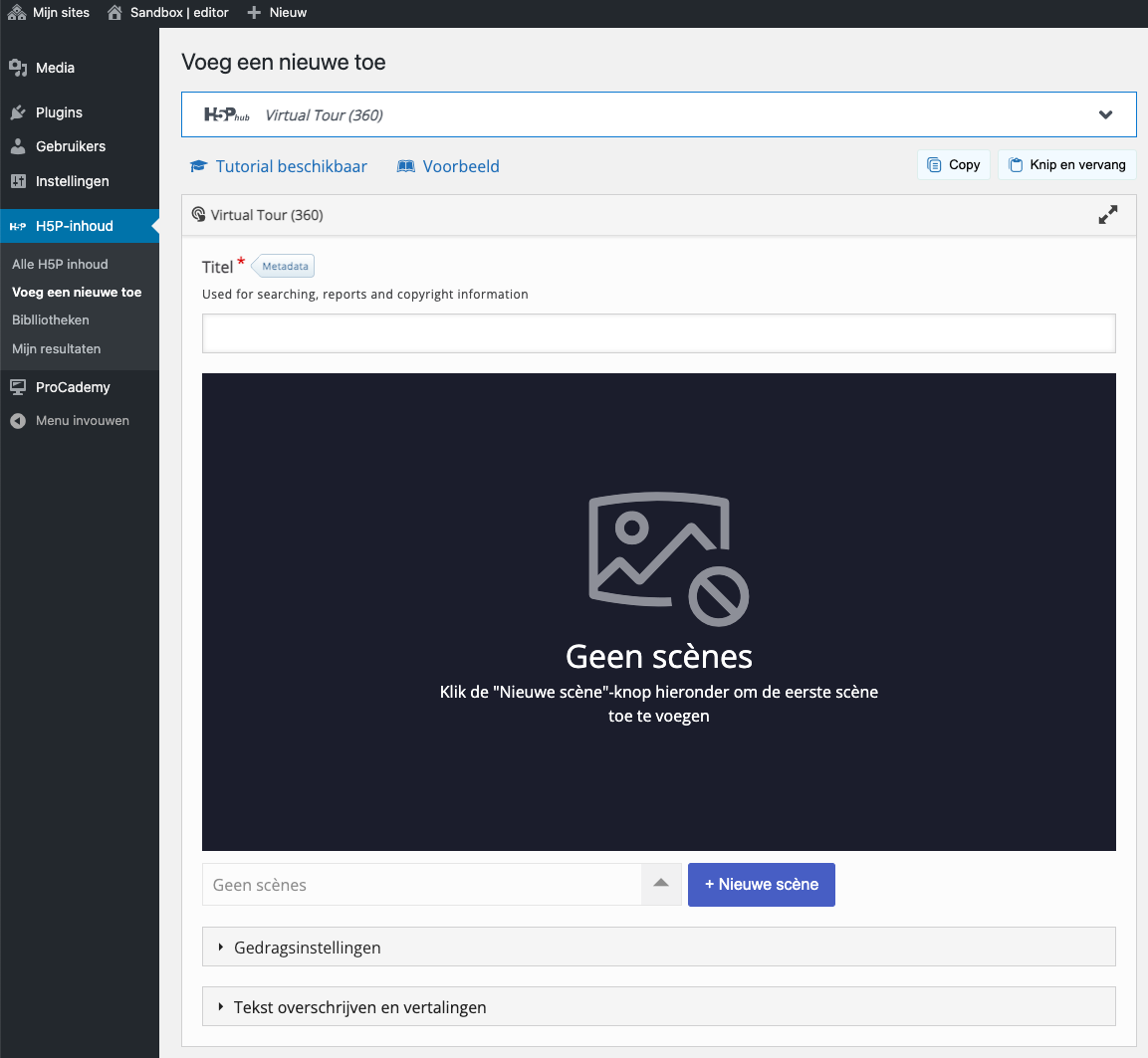
Task: Click the Copy button
Action: pyautogui.click(x=954, y=165)
